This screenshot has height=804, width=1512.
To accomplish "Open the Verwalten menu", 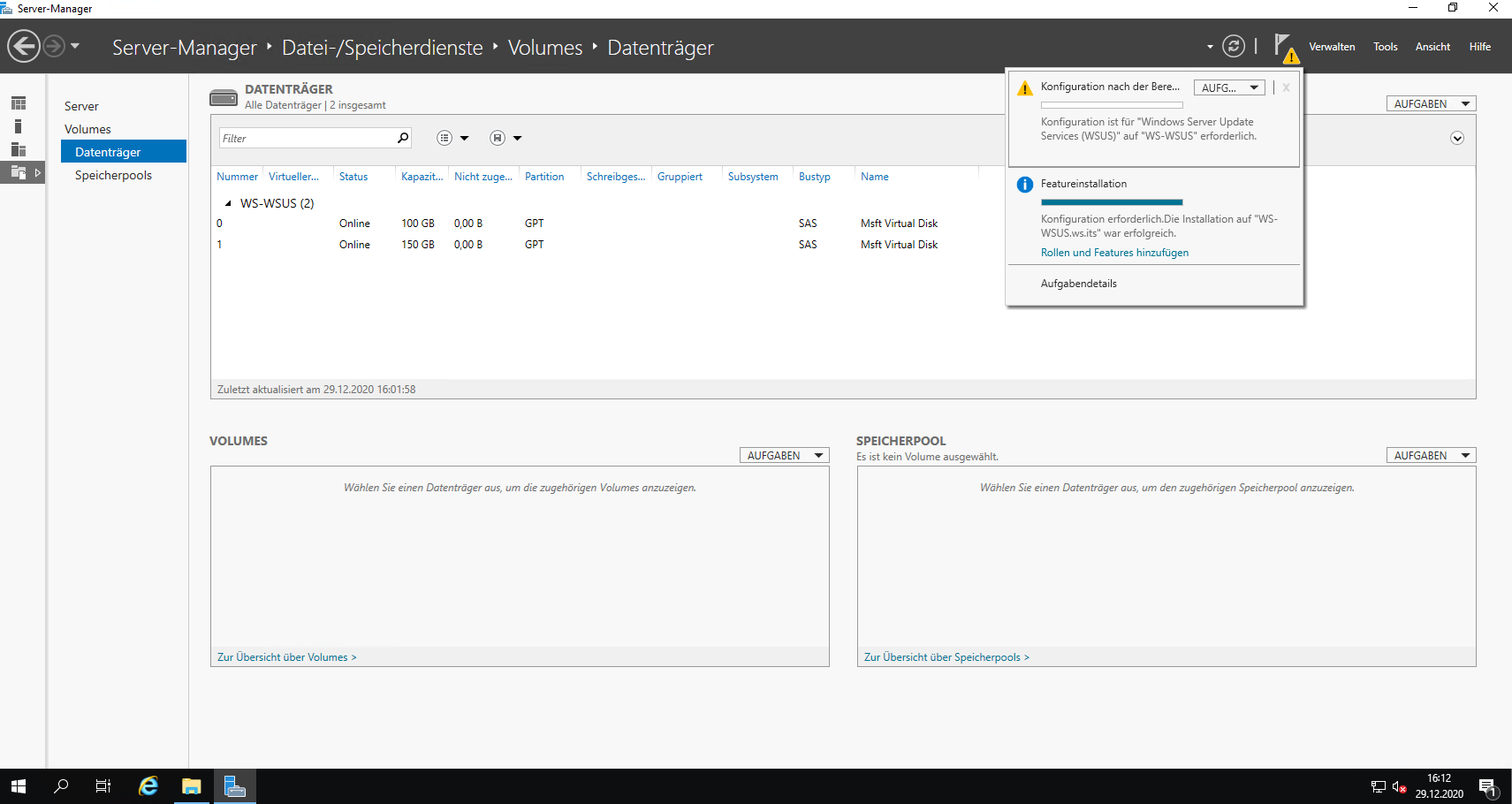I will (x=1332, y=47).
